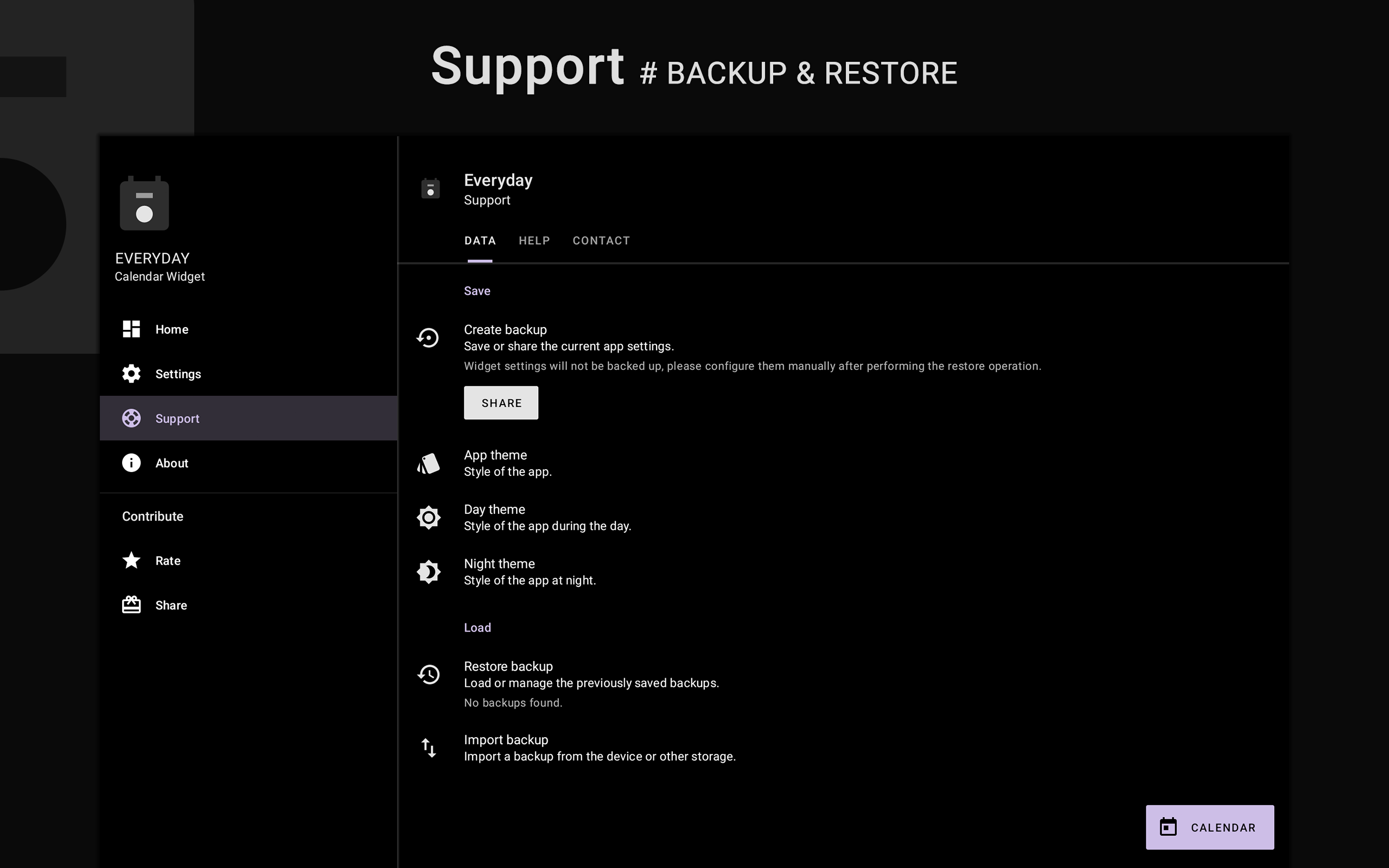
Task: Open the CONTACT tab
Action: [x=601, y=240]
